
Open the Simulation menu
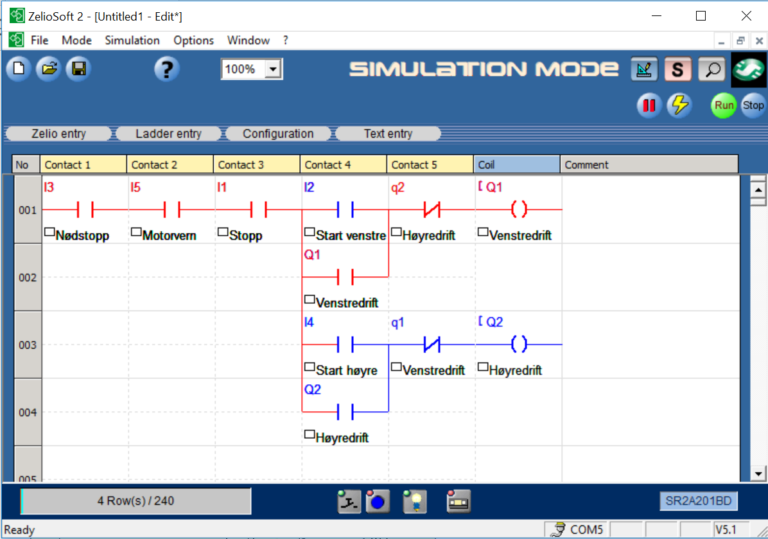click(132, 40)
